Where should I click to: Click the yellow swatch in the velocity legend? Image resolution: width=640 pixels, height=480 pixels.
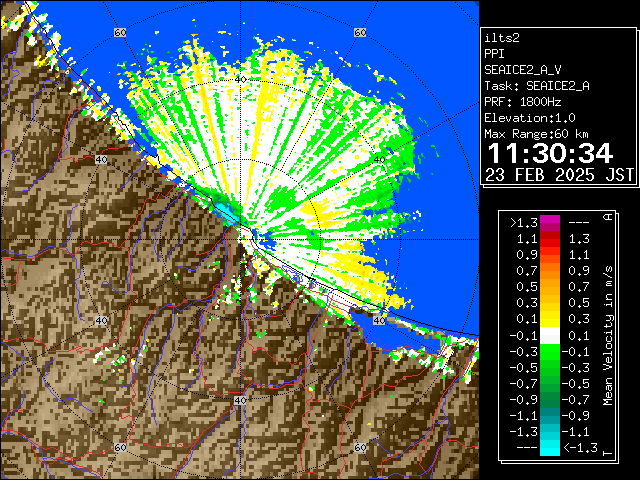click(x=550, y=319)
